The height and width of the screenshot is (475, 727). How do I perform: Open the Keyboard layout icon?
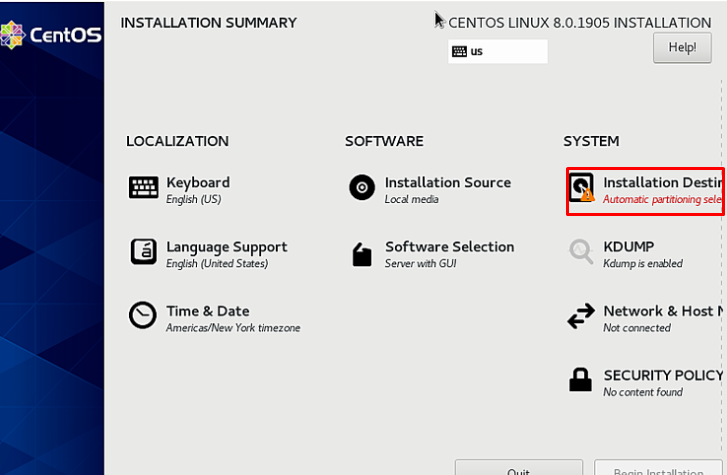(x=143, y=187)
